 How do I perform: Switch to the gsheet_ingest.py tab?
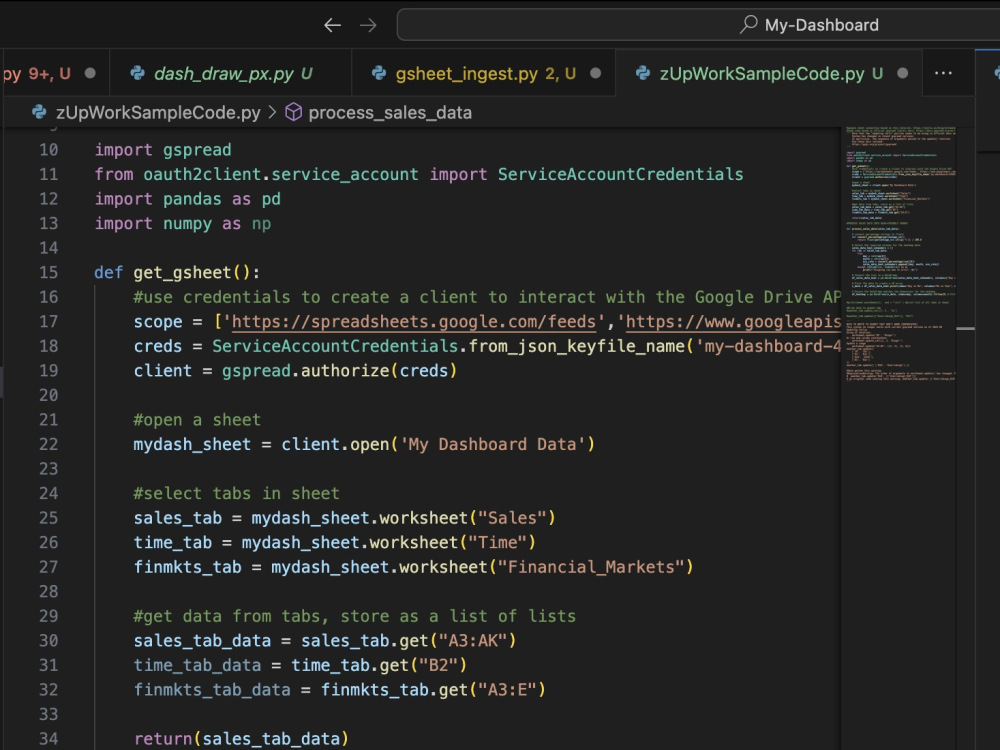click(x=485, y=74)
